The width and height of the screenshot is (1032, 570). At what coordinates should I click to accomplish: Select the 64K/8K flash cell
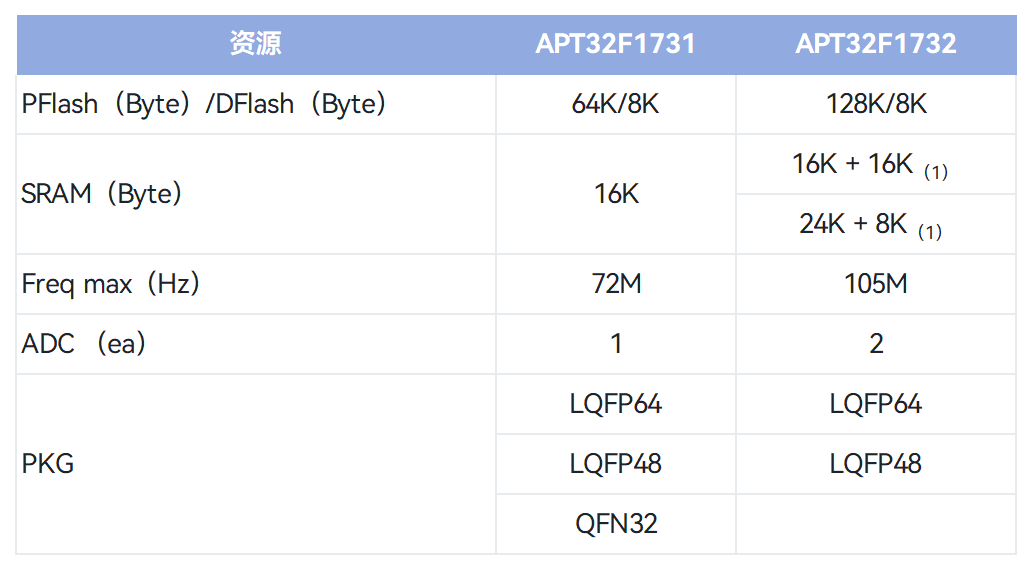[615, 104]
